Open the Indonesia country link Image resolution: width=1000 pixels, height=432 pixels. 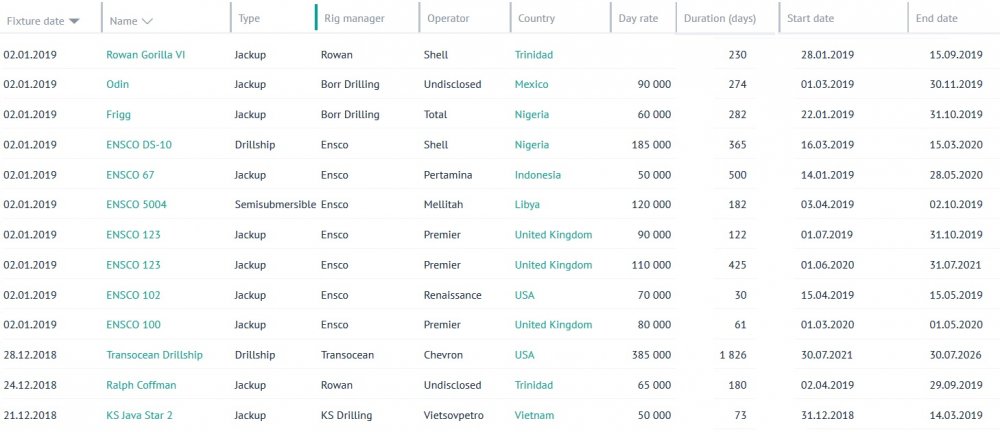click(537, 175)
